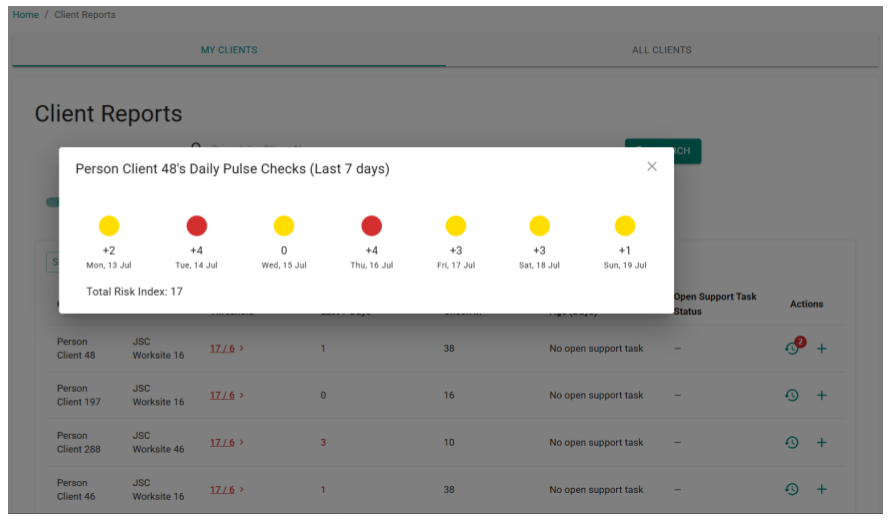
Task: Select the 'Person Client 46' name cell
Action: pos(76,489)
